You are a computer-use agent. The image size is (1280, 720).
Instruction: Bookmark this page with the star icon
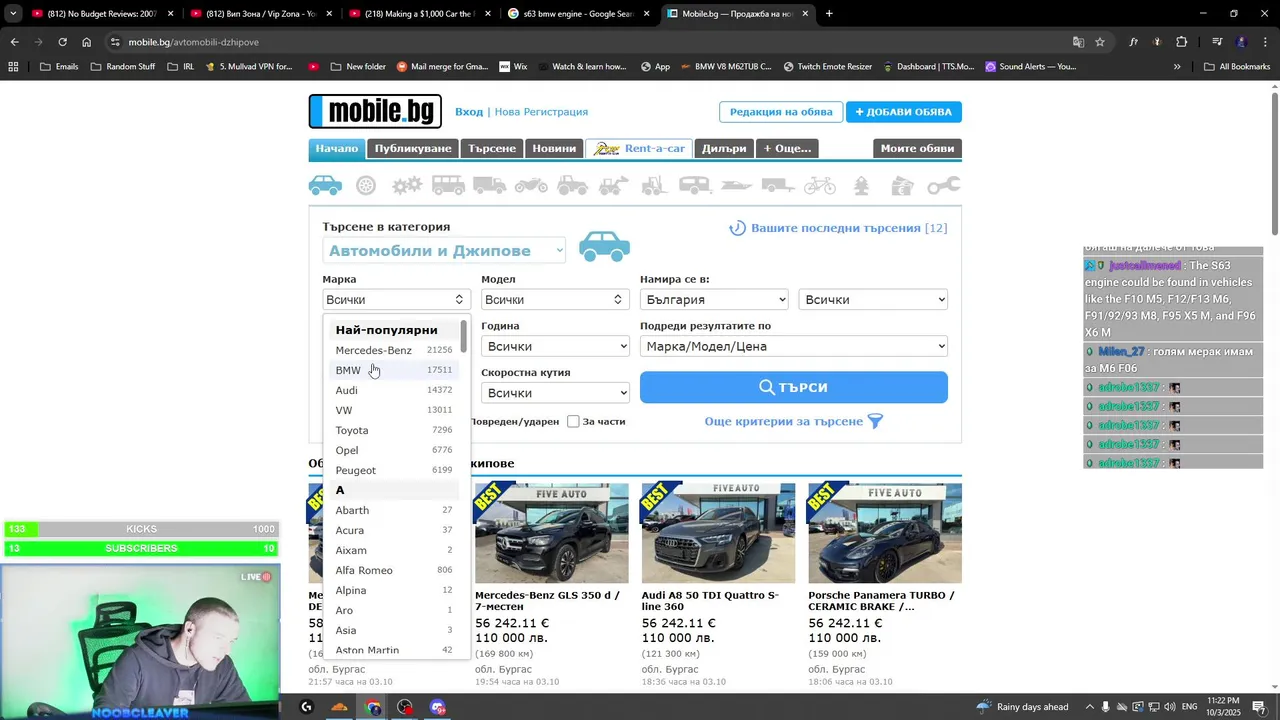1100,42
